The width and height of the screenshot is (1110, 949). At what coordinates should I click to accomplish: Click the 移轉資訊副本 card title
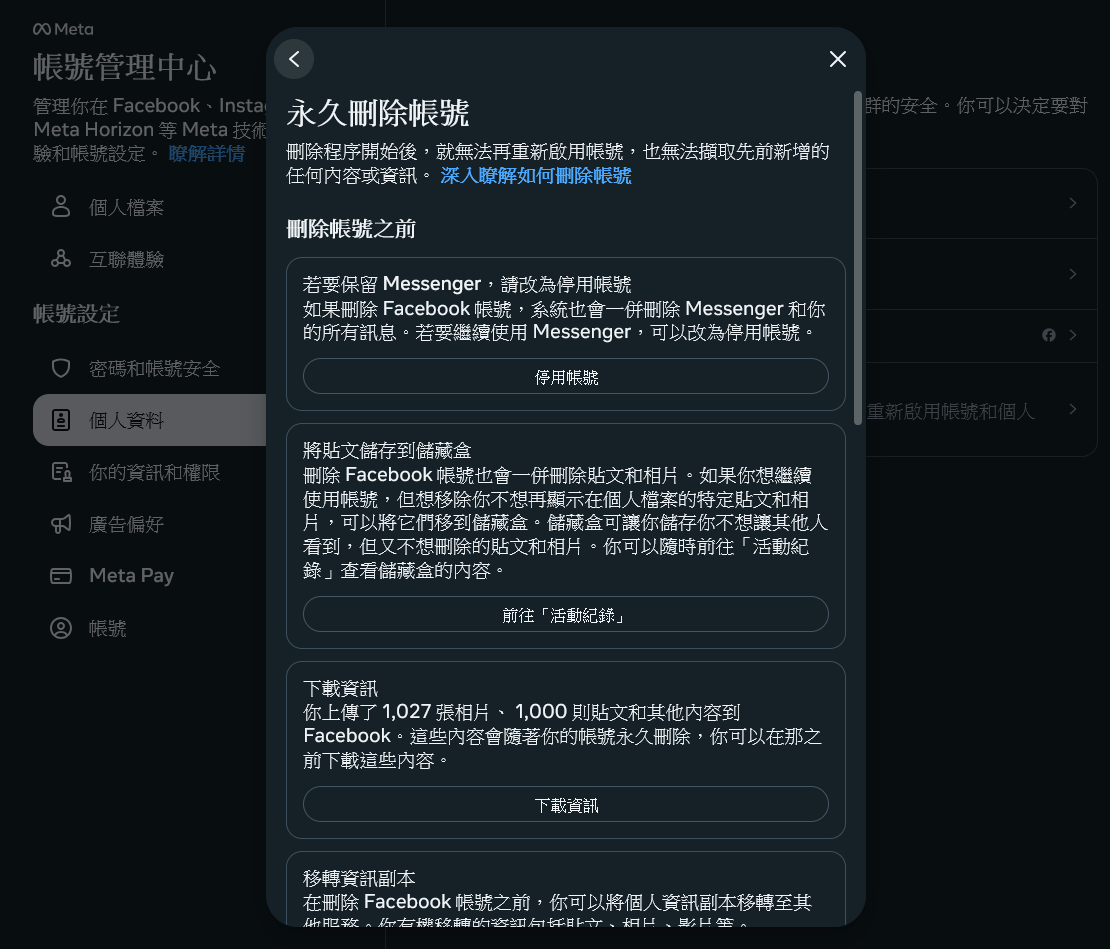(359, 878)
